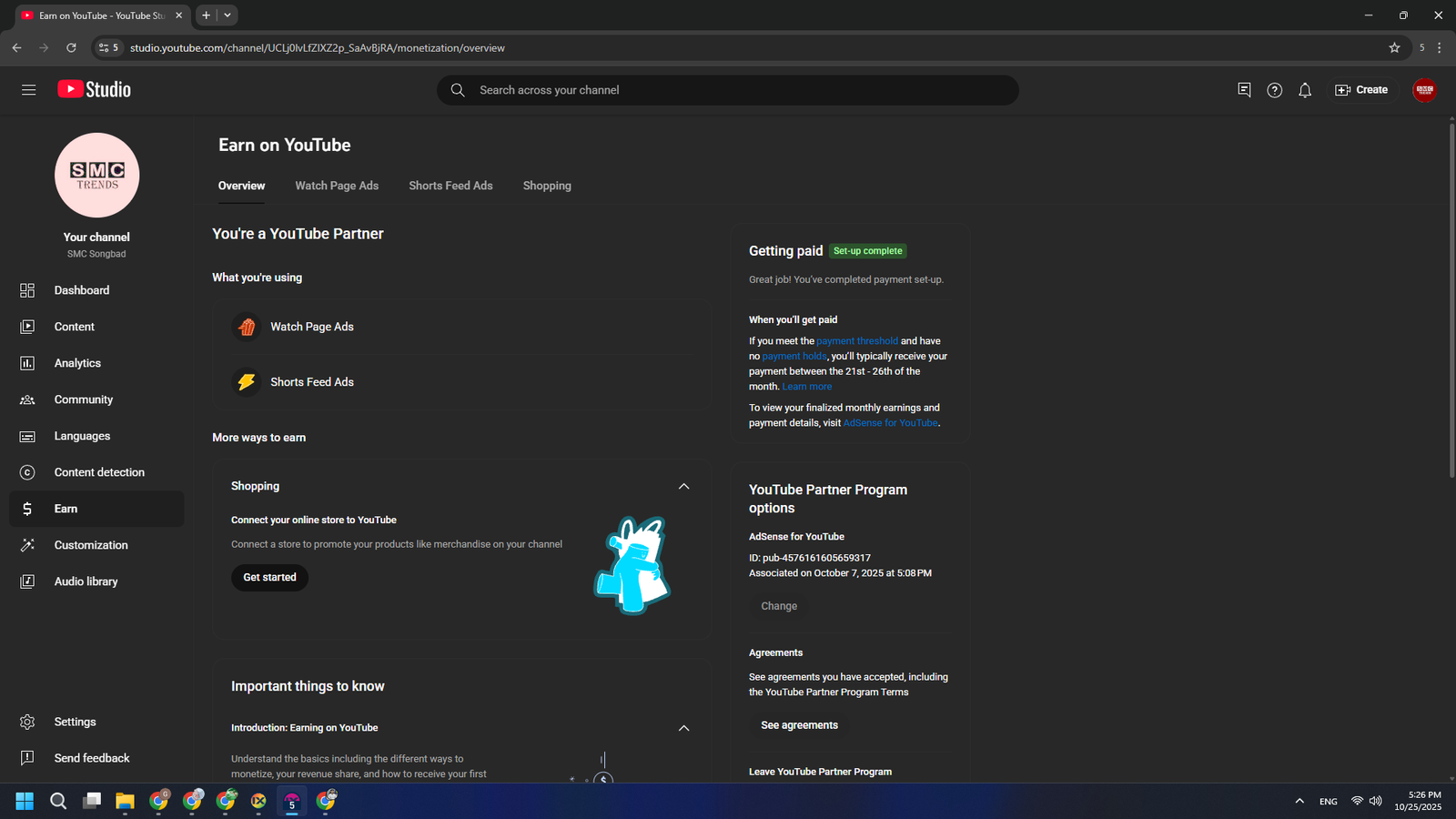Click the browser address bar URL
Viewport: 1456px width, 819px height.
[318, 47]
